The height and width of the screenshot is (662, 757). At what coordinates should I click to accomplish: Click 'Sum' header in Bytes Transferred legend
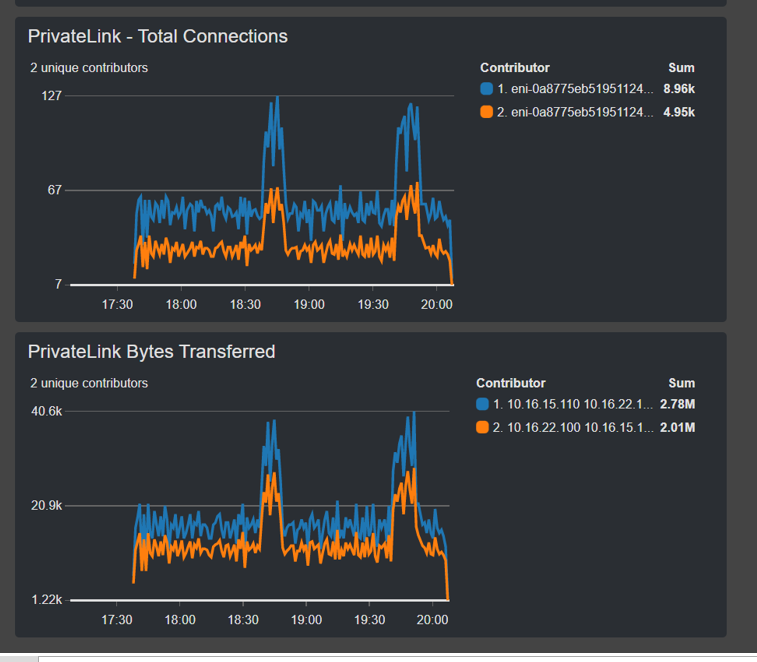(x=682, y=383)
